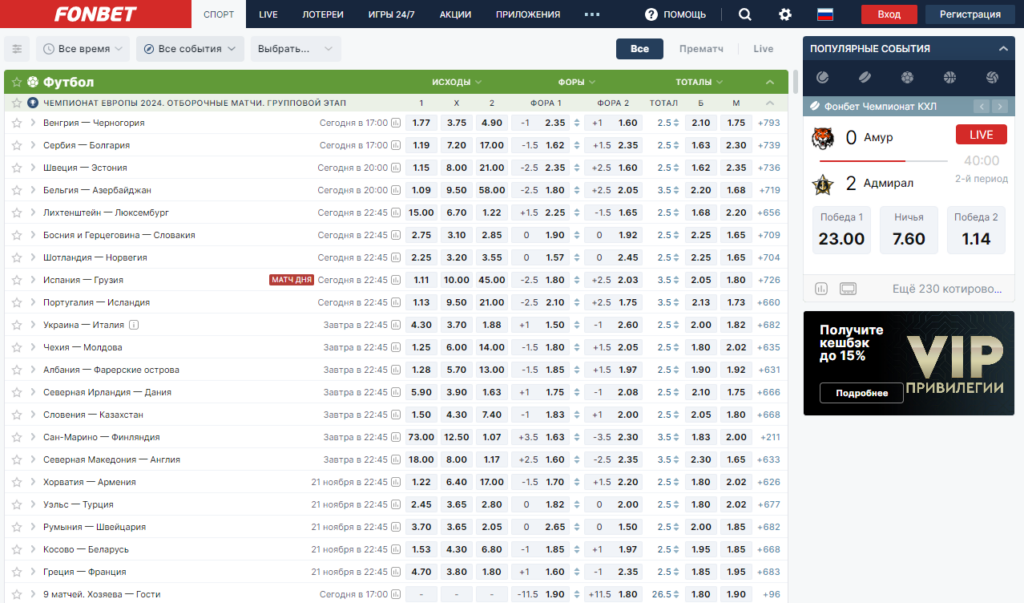Star the Португалия — Исландия match
The width and height of the screenshot is (1024, 603).
[x=16, y=302]
